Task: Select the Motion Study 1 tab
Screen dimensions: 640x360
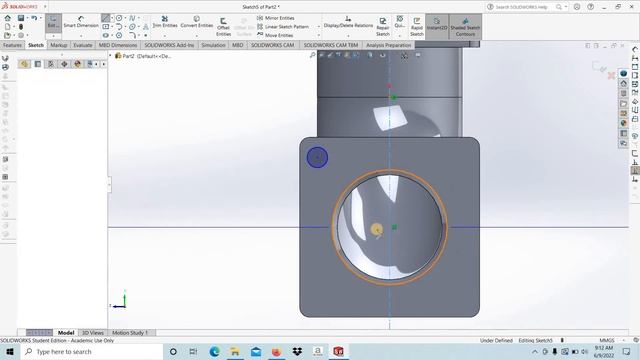Action: click(130, 333)
